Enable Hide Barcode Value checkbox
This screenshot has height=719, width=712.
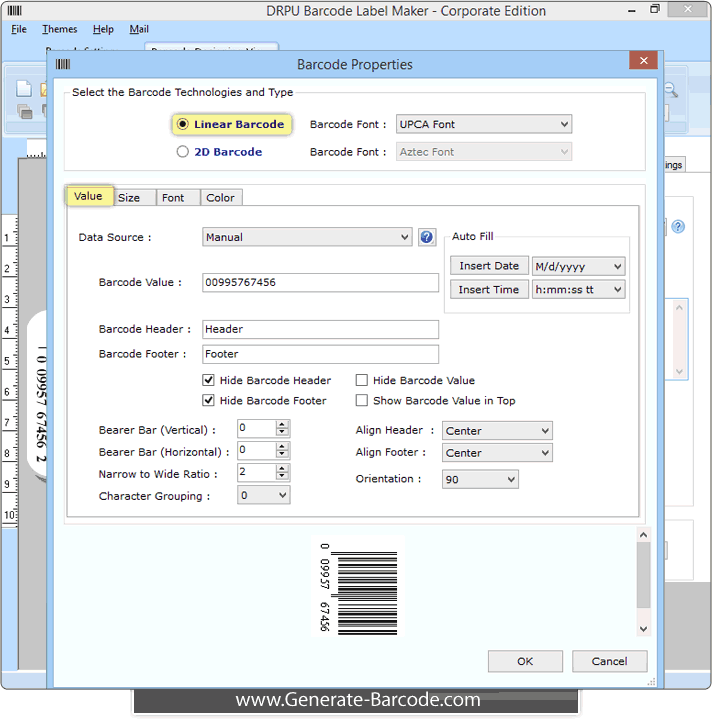click(362, 380)
